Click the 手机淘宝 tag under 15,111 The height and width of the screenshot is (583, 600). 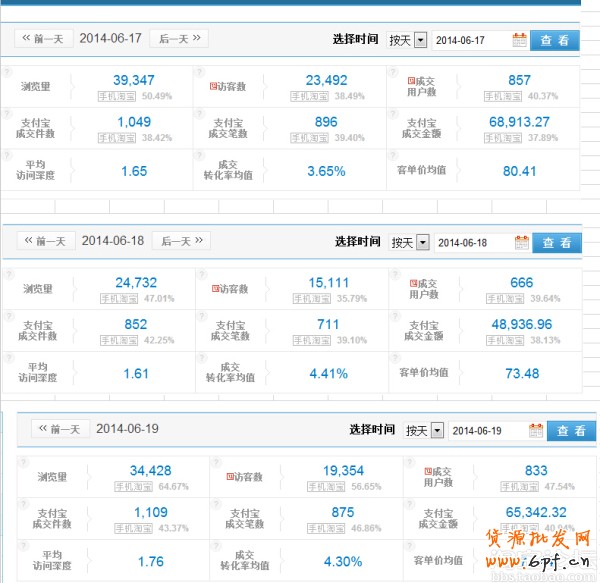(312, 298)
